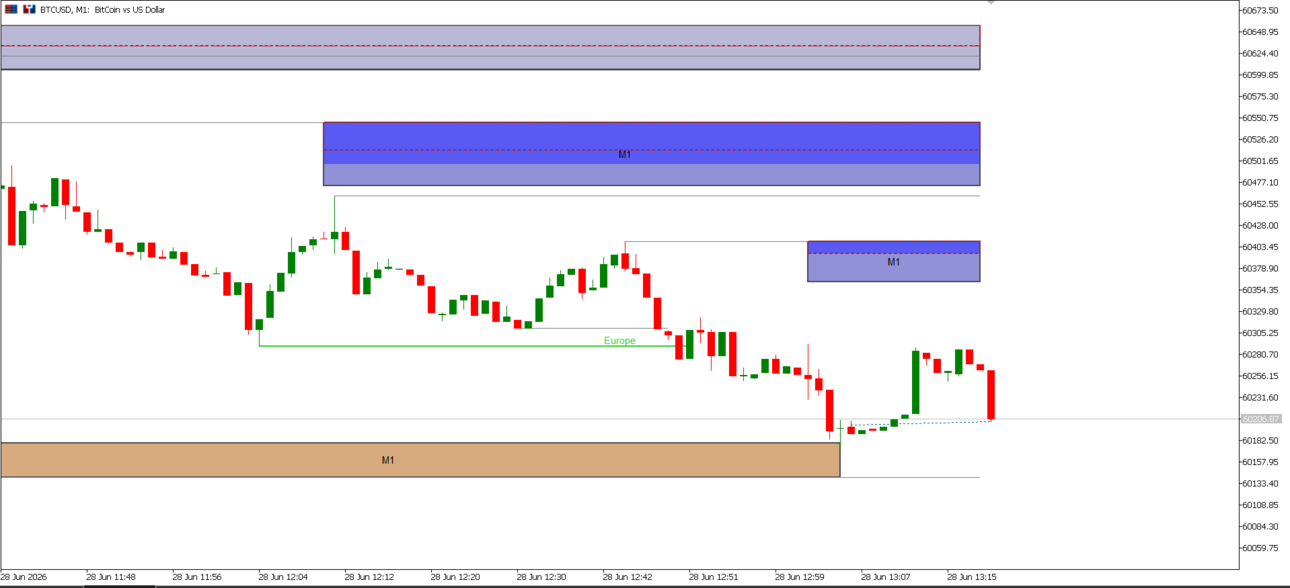Image resolution: width=1290 pixels, height=588 pixels.
Task: Click the '28 Jun 12:51' time label
Action: [713, 577]
